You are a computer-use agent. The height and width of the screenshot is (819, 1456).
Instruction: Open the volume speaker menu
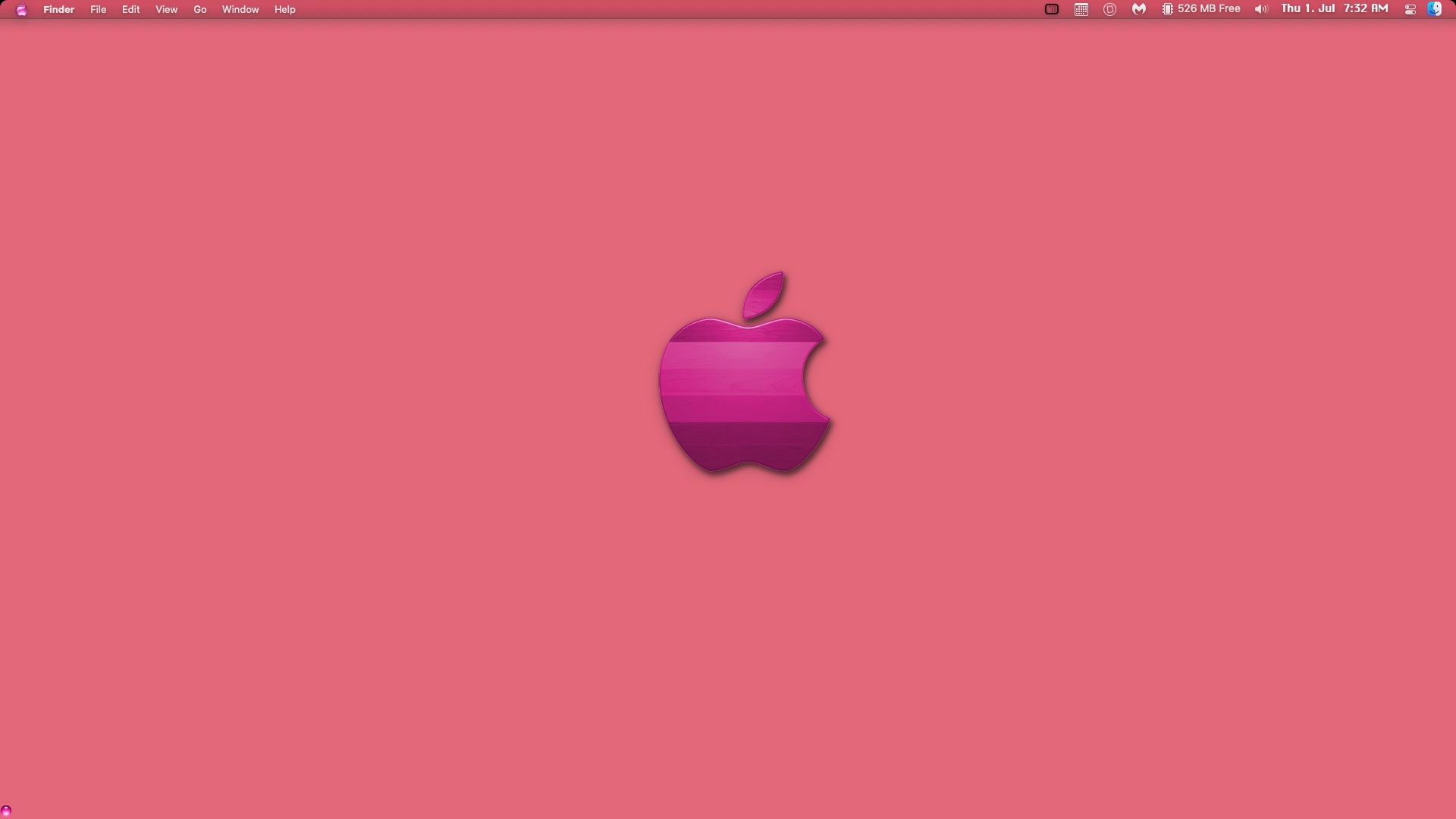1260,10
